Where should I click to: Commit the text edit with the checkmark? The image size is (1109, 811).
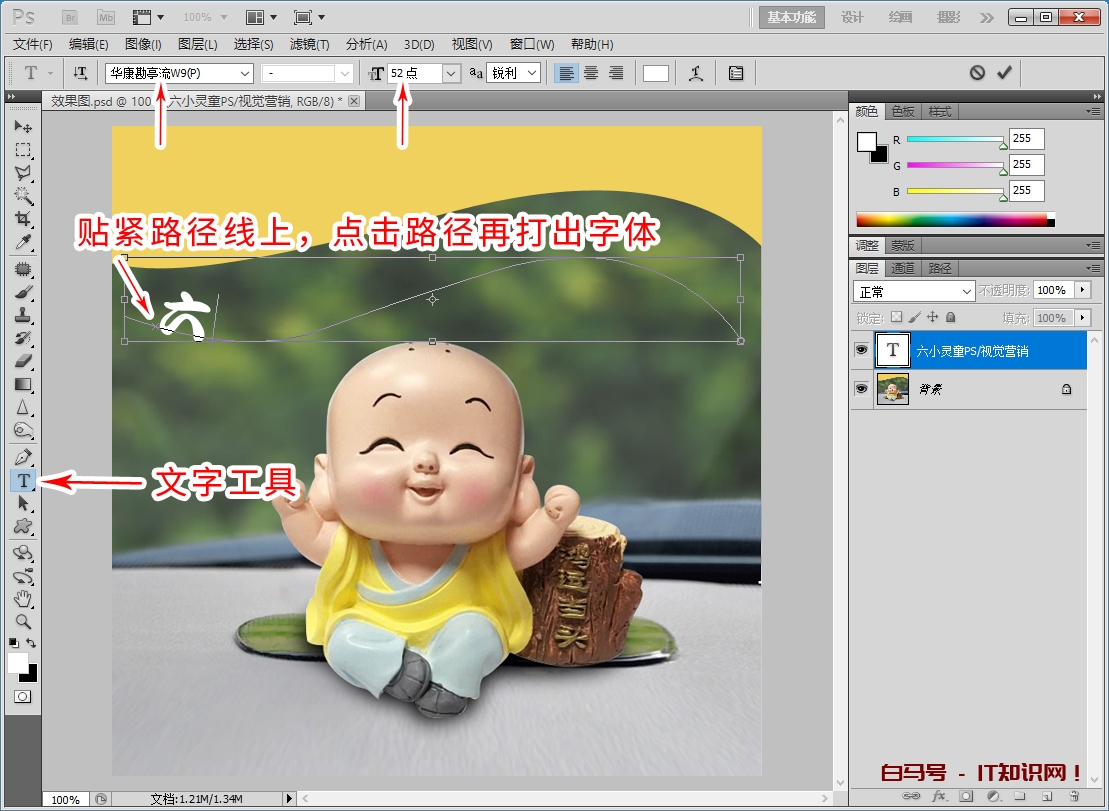click(x=1006, y=72)
